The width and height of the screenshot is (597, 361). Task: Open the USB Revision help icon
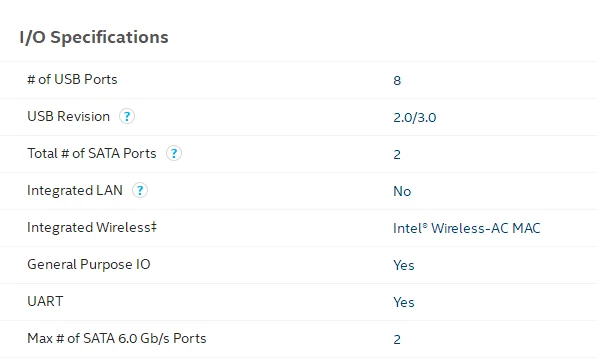coord(127,116)
